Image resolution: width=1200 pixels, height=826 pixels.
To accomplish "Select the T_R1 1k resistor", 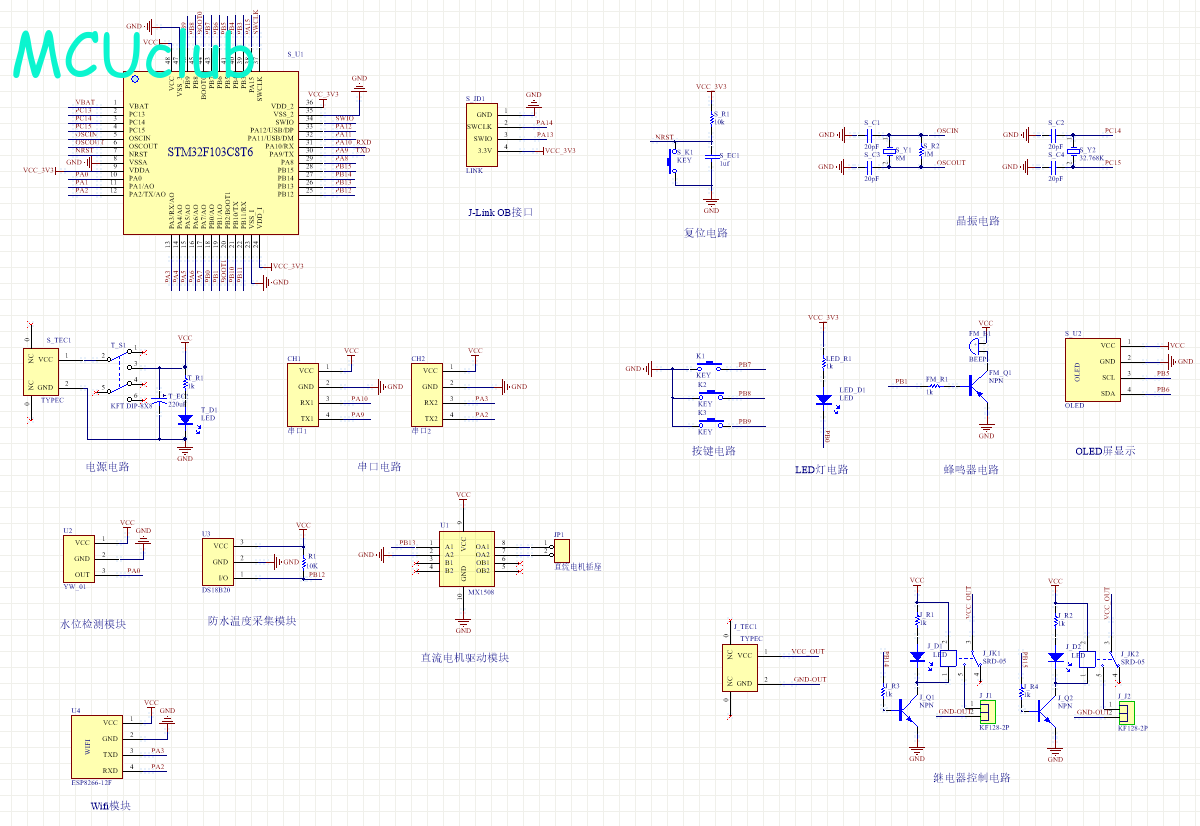I will click(185, 383).
